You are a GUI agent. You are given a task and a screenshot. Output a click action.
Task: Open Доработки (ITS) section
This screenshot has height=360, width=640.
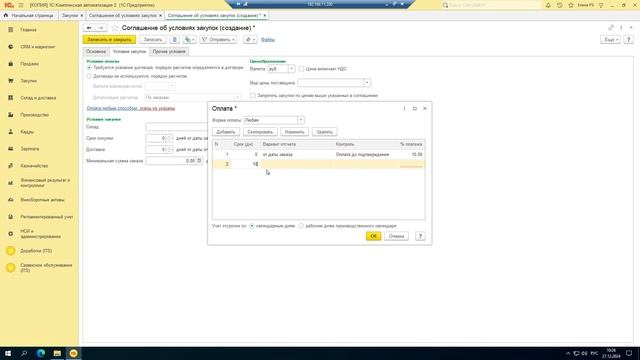click(36, 251)
